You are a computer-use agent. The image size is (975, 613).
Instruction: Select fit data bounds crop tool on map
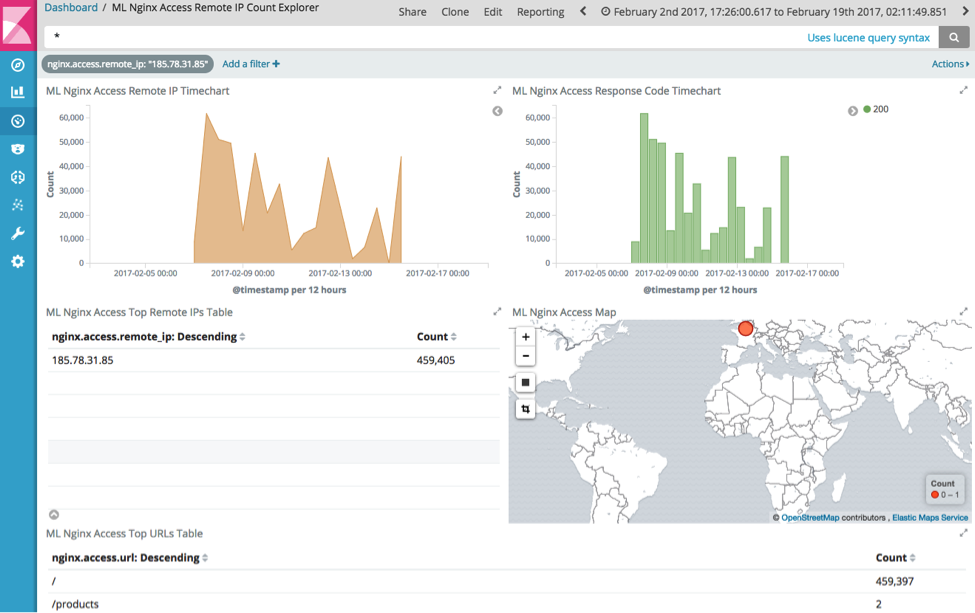[525, 409]
